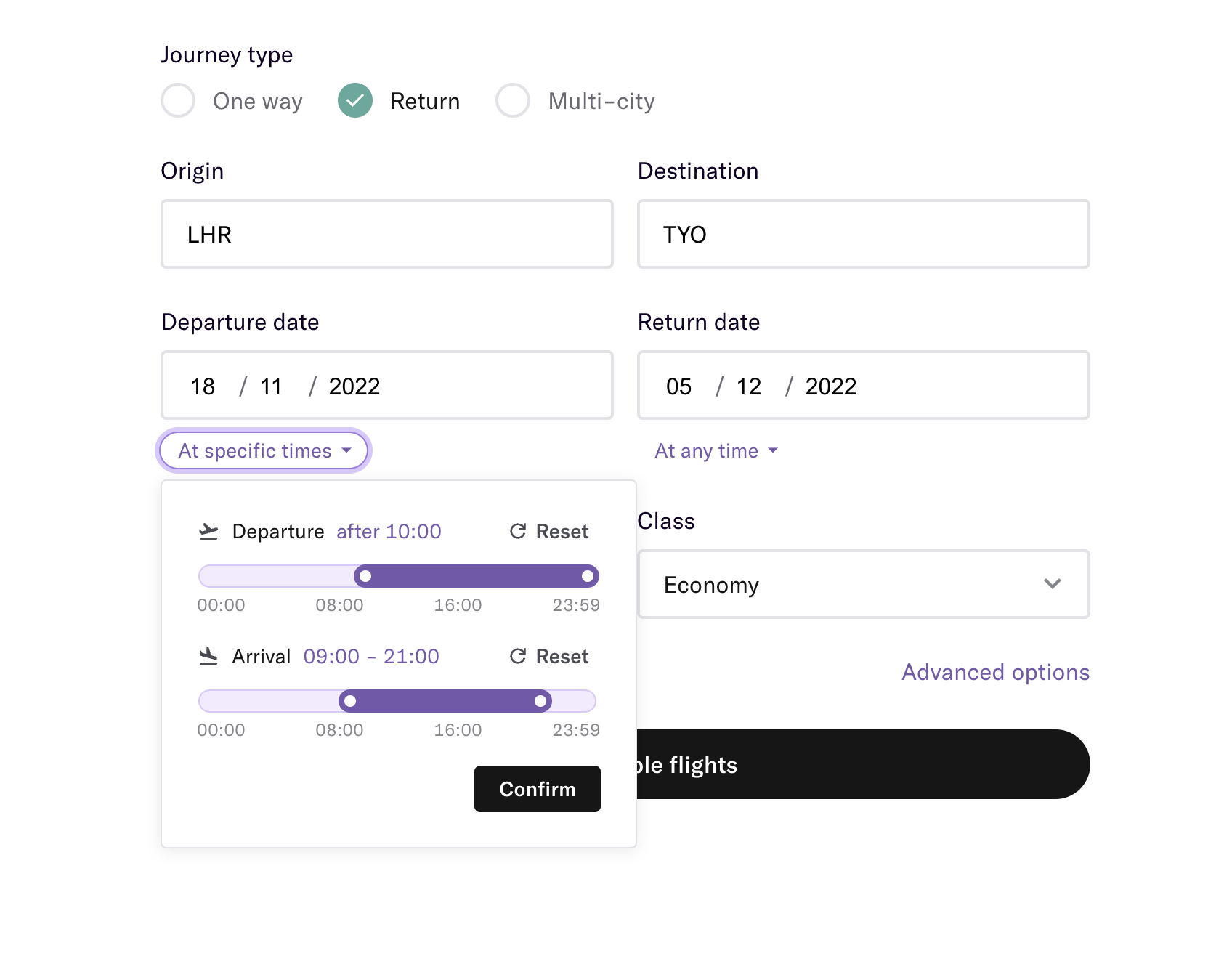
Task: Click the 08:00 label under Arrival slider
Action: pos(339,730)
